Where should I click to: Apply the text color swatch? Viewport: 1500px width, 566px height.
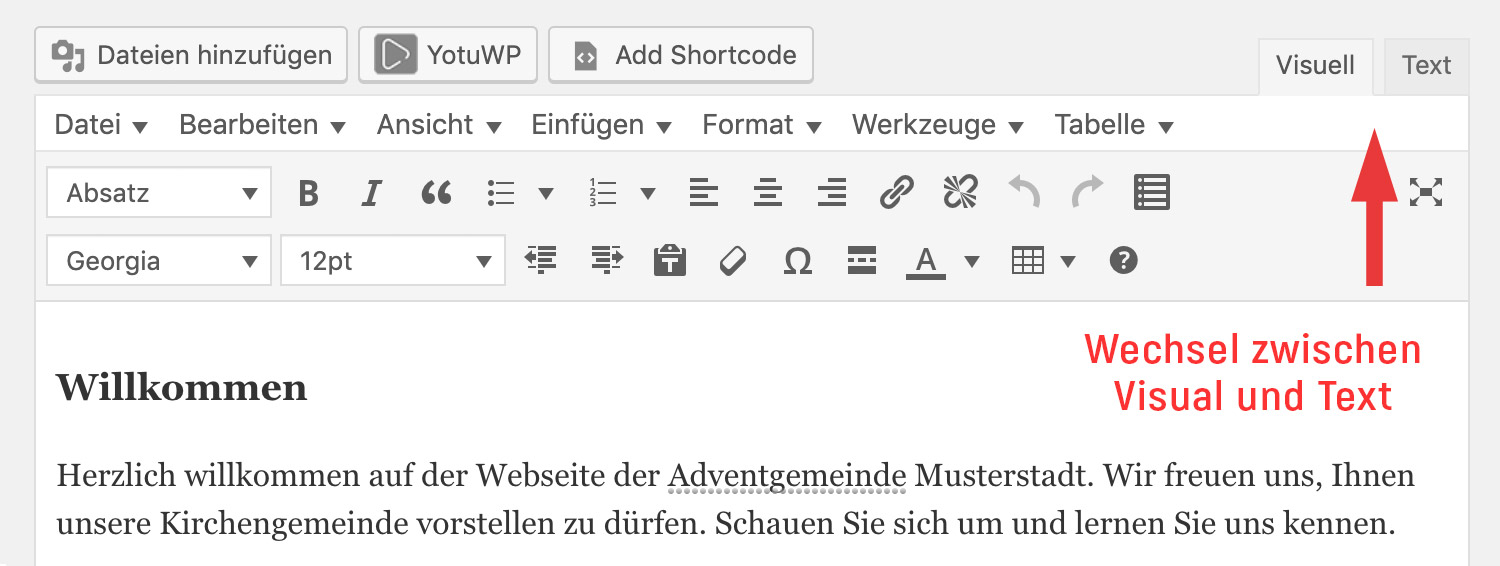926,261
